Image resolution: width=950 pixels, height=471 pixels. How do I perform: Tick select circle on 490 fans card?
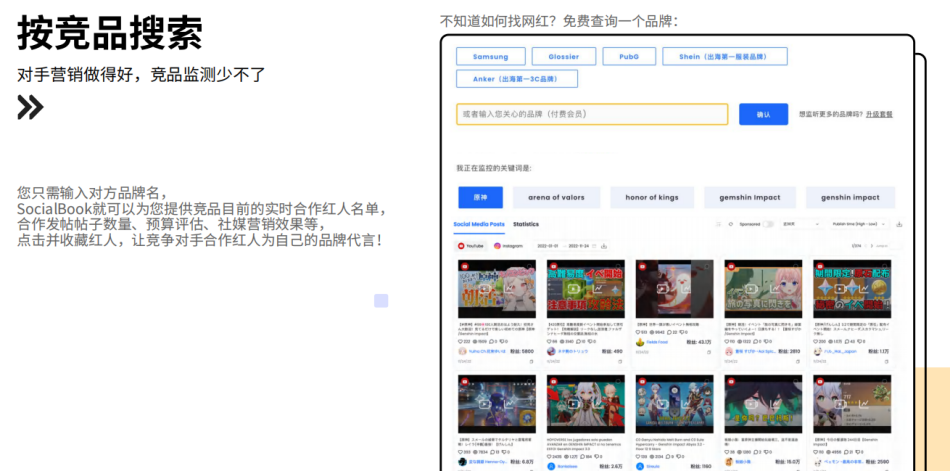(619, 266)
